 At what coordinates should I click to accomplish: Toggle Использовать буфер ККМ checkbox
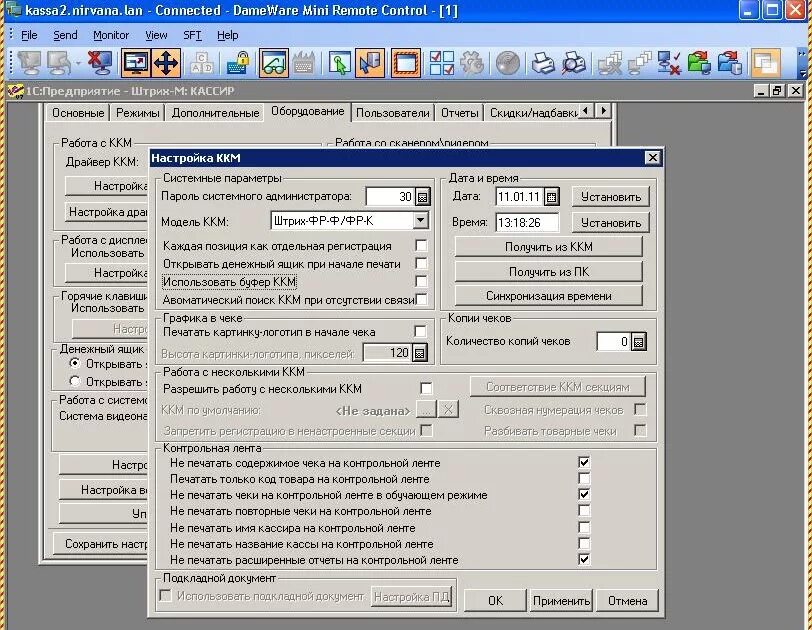[x=421, y=281]
